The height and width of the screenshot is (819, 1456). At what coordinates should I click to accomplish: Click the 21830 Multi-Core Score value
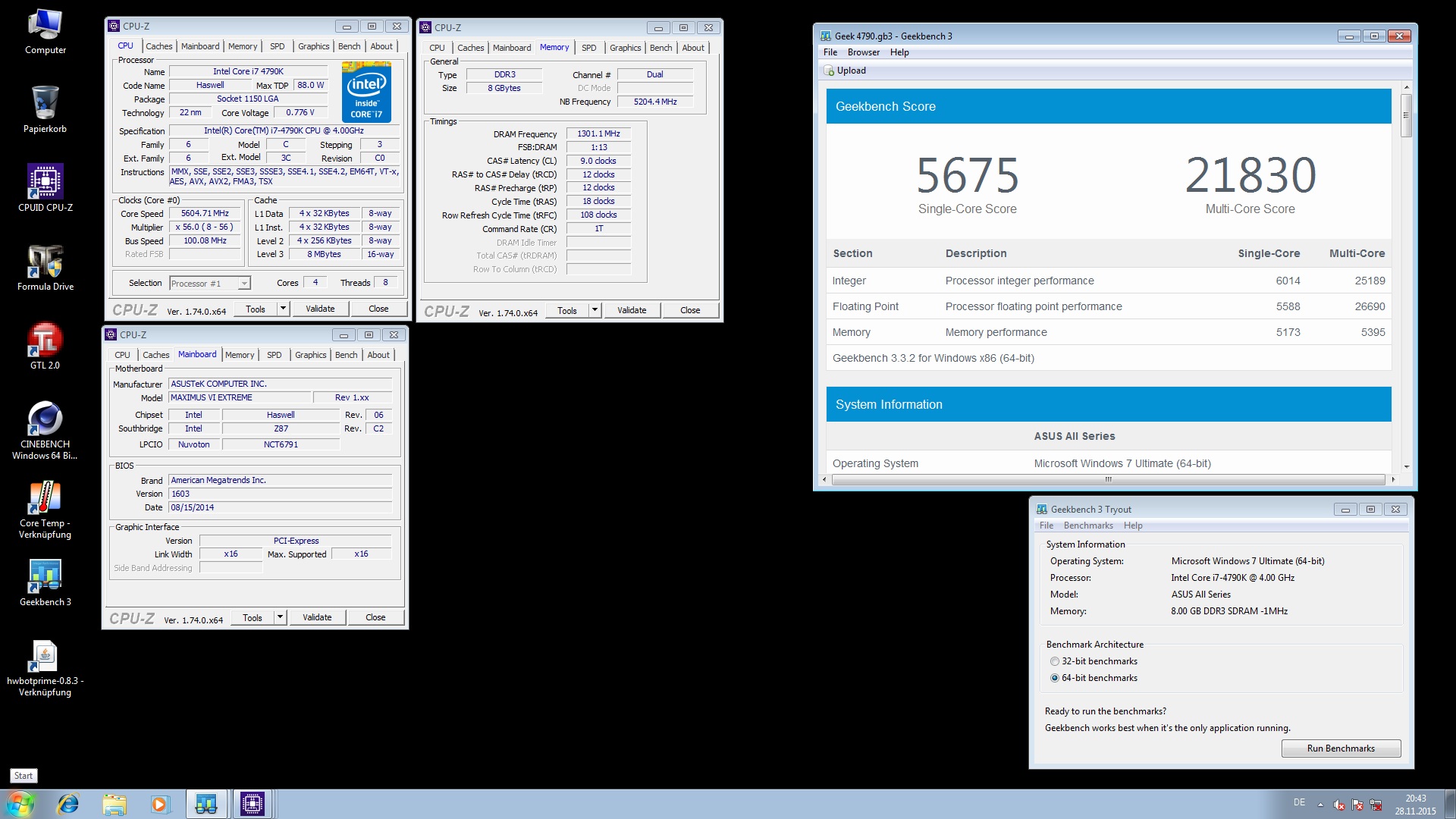point(1250,176)
